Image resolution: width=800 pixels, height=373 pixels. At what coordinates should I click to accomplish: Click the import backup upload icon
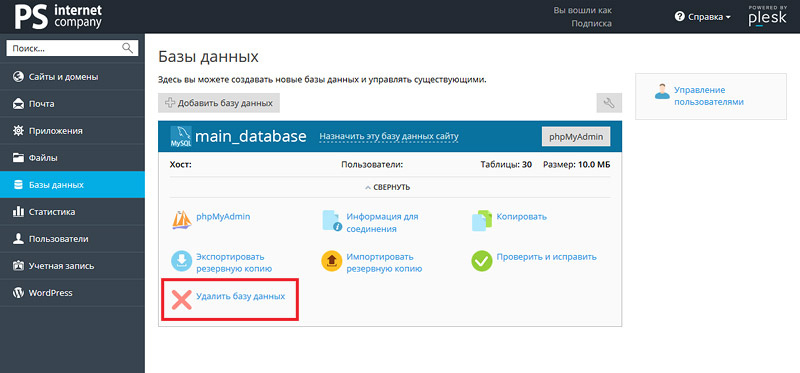click(332, 261)
